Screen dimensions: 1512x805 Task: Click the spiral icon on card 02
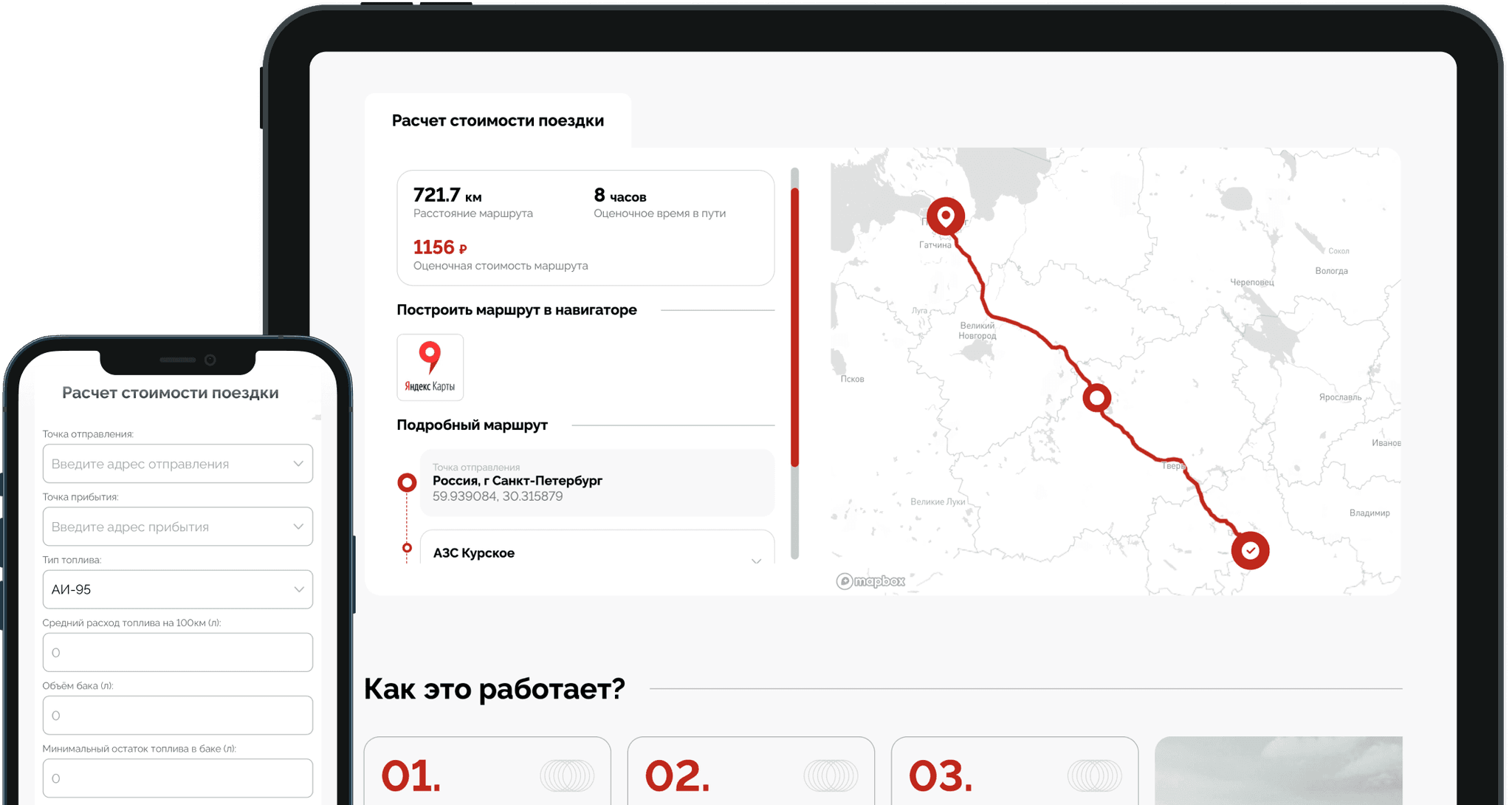click(831, 776)
